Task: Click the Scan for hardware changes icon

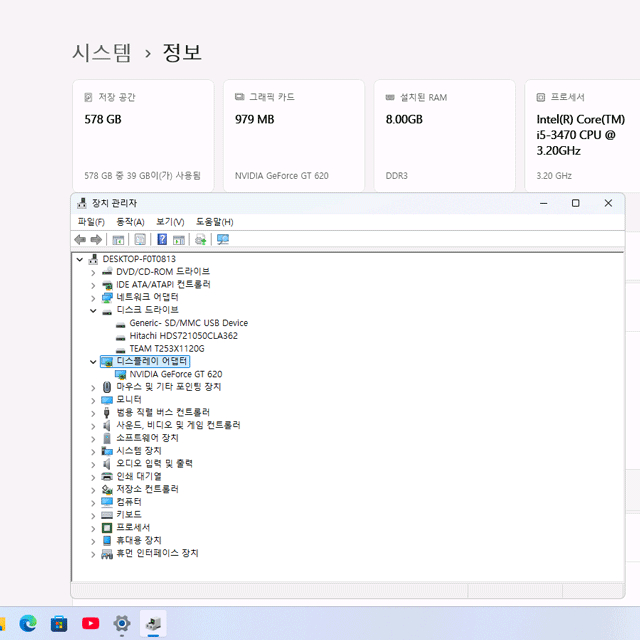Action: pos(223,240)
